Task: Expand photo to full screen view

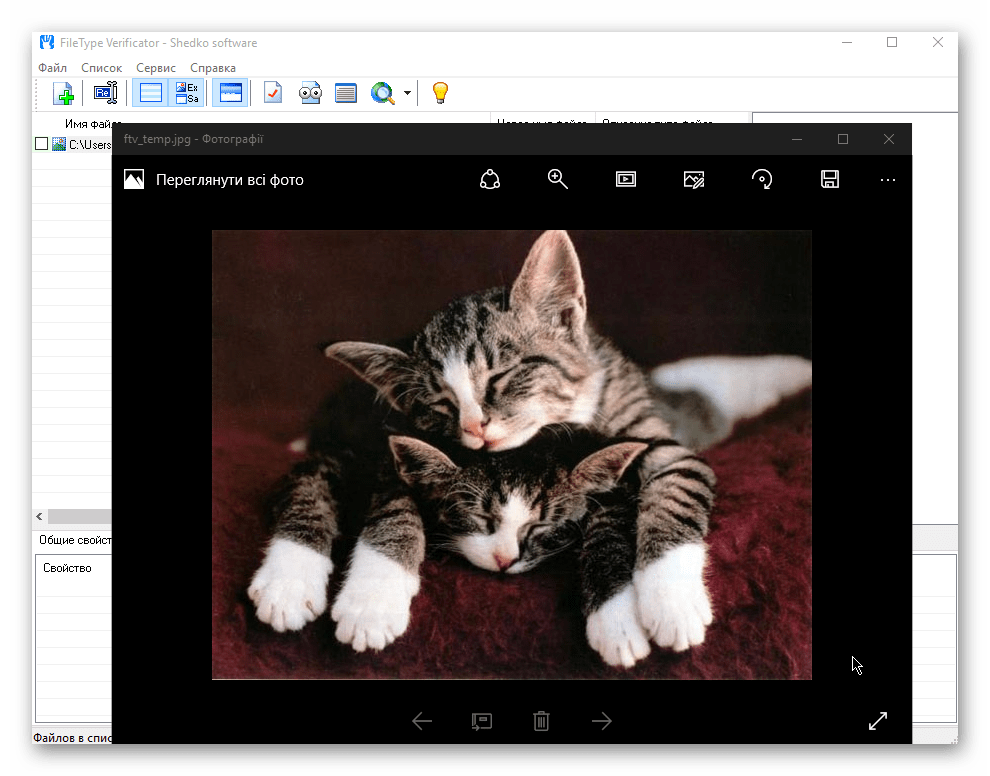Action: tap(877, 721)
